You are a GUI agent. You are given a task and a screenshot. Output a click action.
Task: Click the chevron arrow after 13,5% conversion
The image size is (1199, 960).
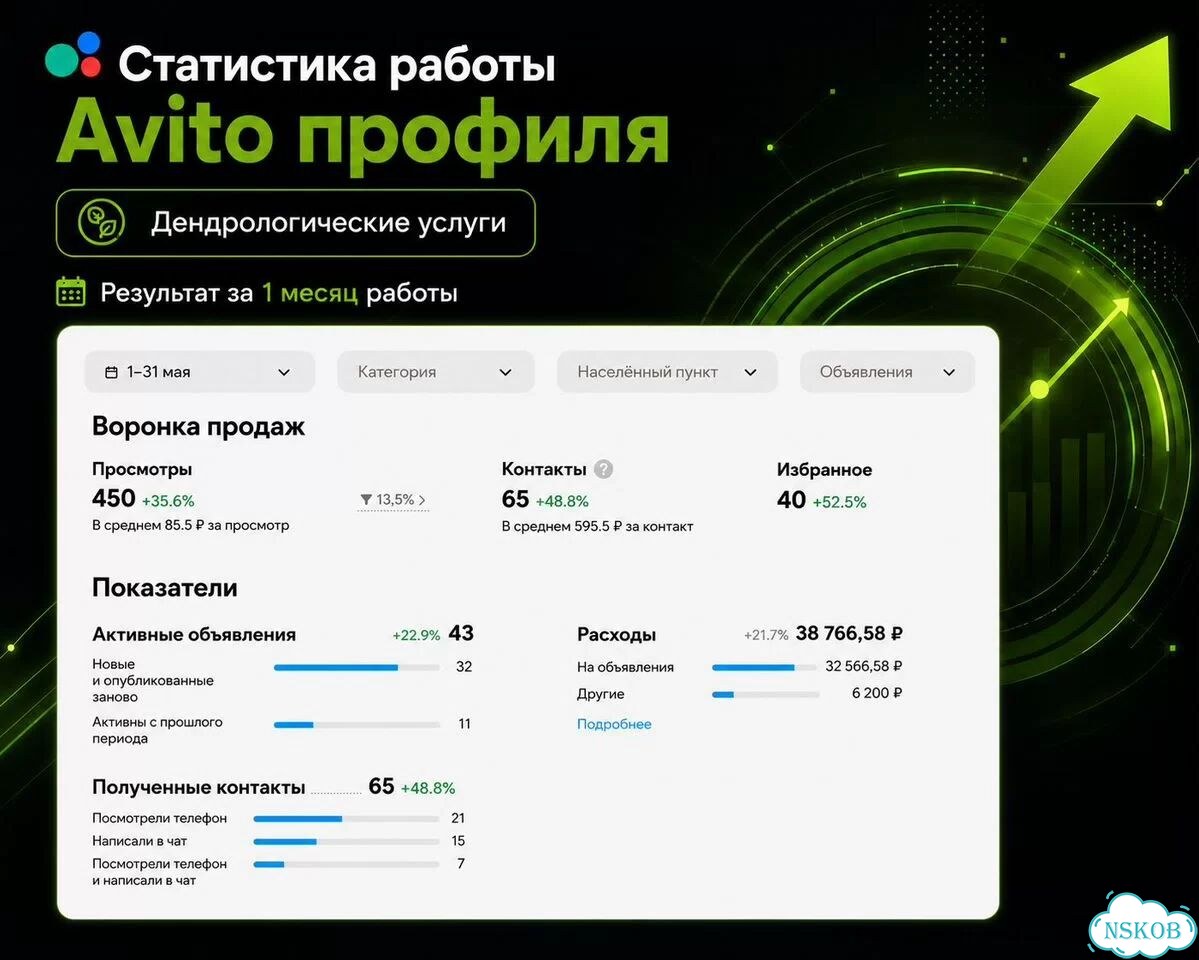[x=422, y=500]
